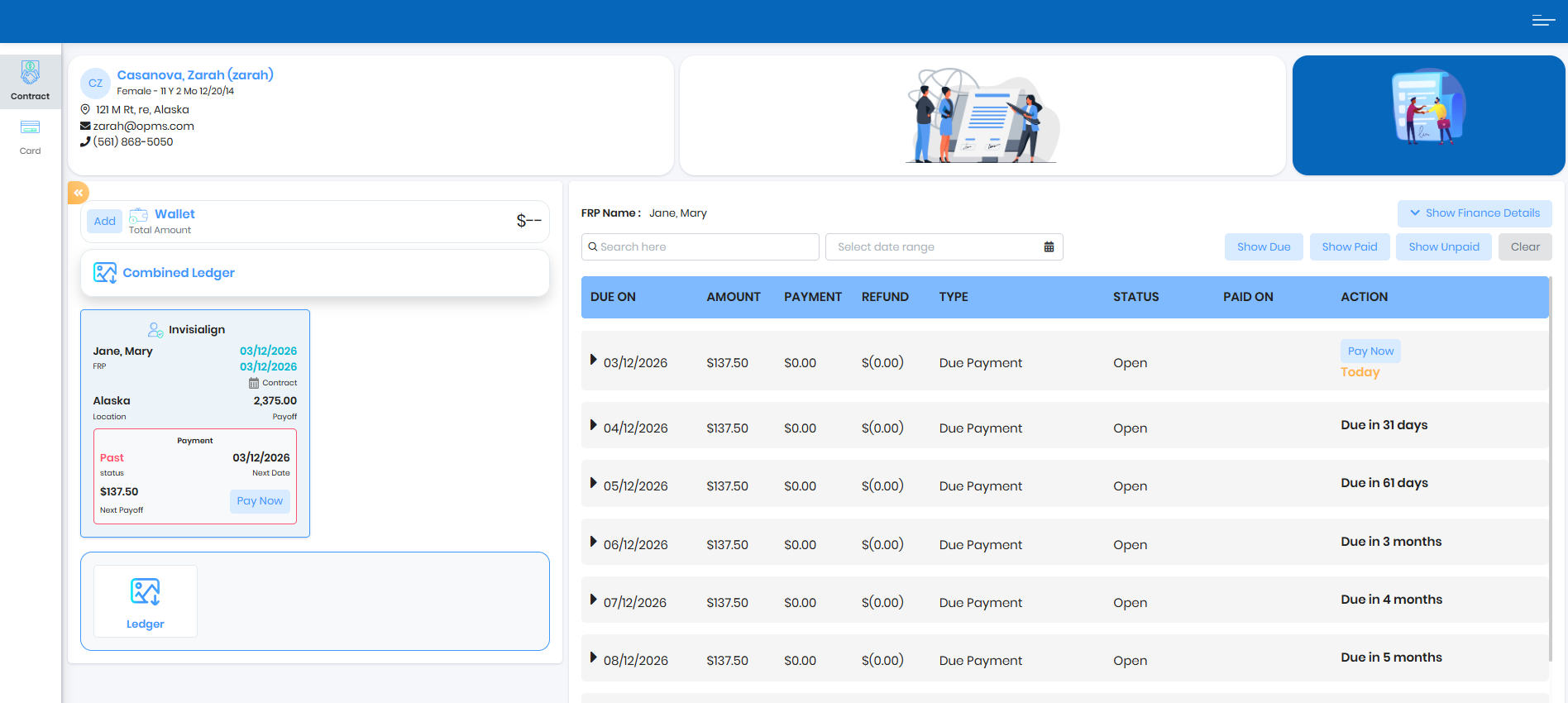Viewport: 1568px width, 703px height.
Task: Filter with Show Due button
Action: click(1264, 246)
